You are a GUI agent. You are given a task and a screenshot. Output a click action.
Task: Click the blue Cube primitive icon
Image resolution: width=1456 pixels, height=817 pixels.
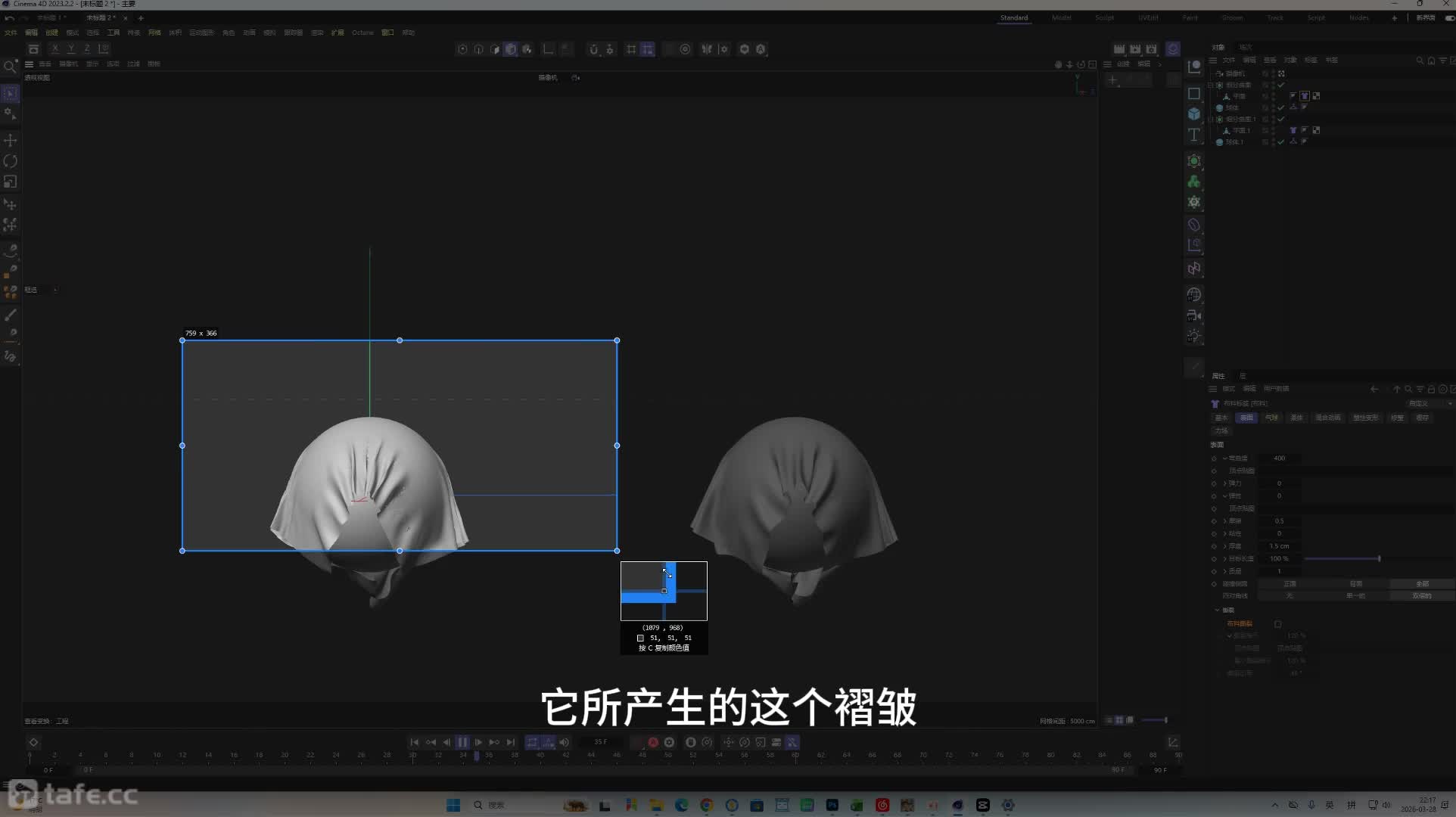click(1194, 113)
